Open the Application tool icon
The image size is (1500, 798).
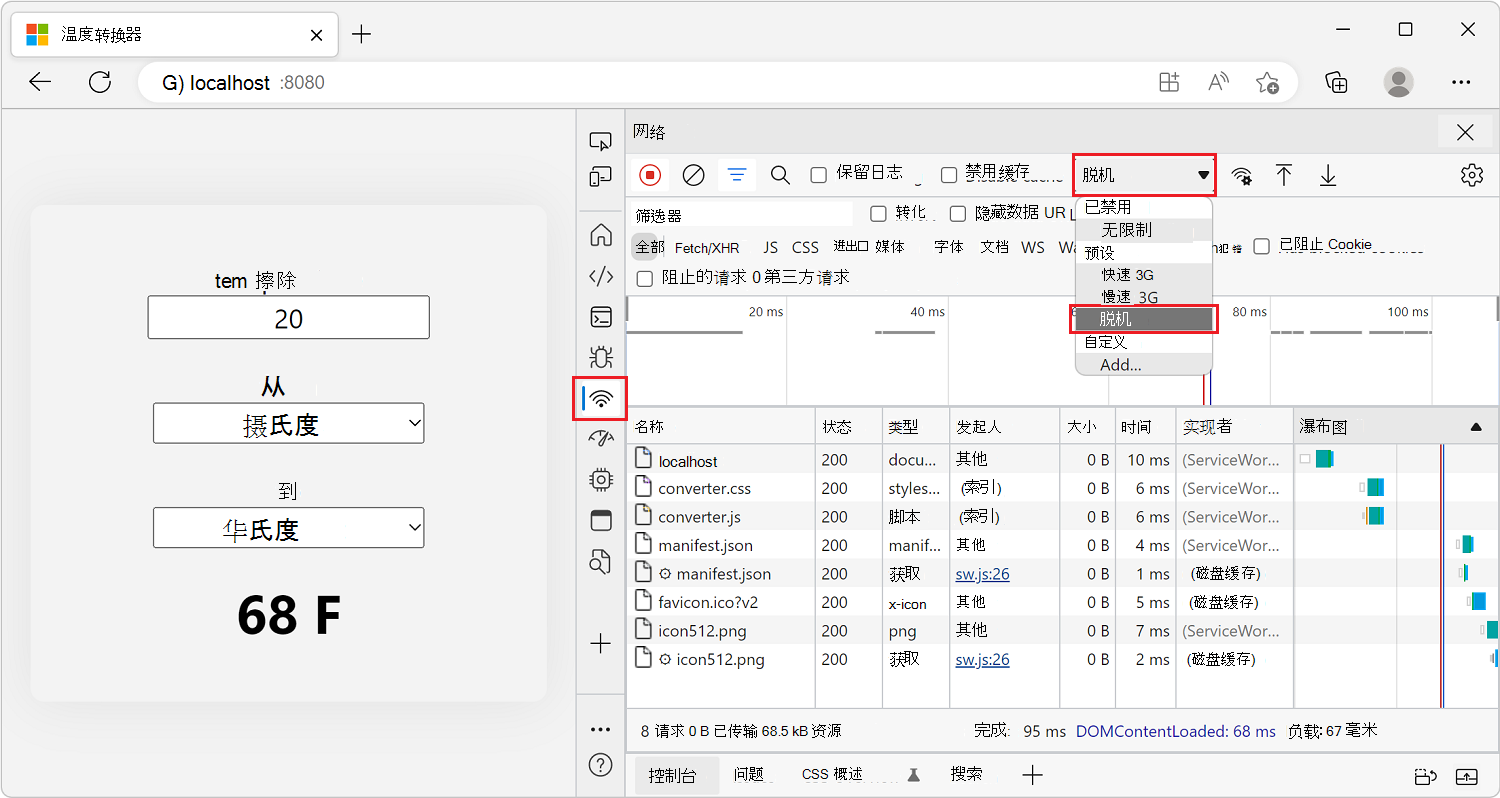(x=600, y=520)
